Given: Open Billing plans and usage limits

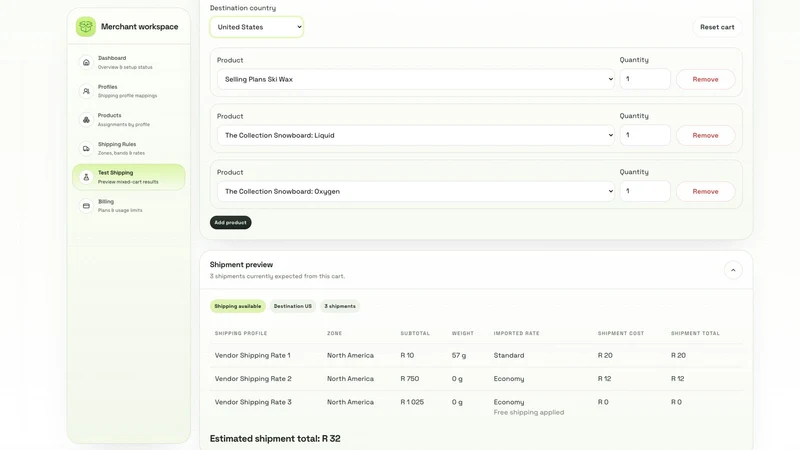Looking at the screenshot, I should click(129, 206).
